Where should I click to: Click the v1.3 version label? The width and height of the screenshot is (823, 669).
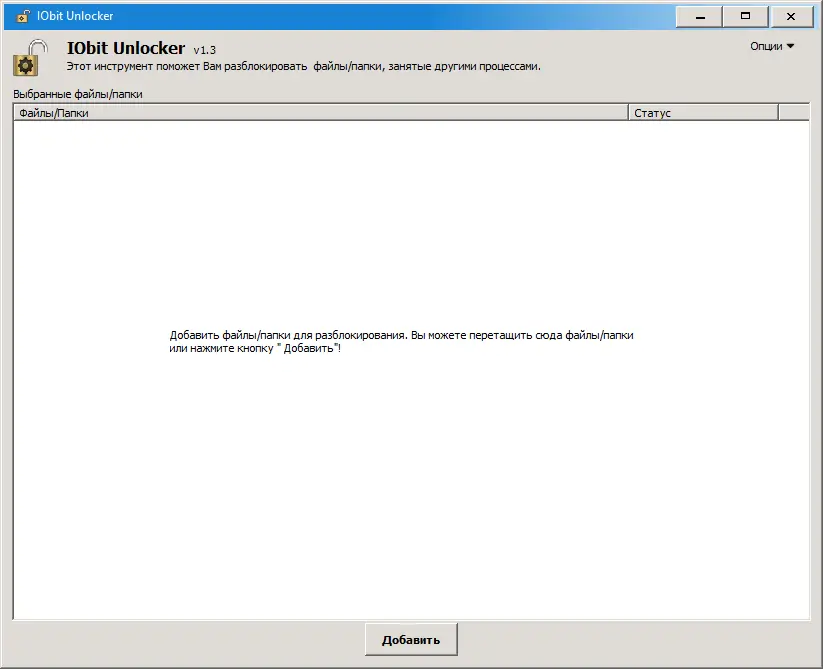point(205,50)
